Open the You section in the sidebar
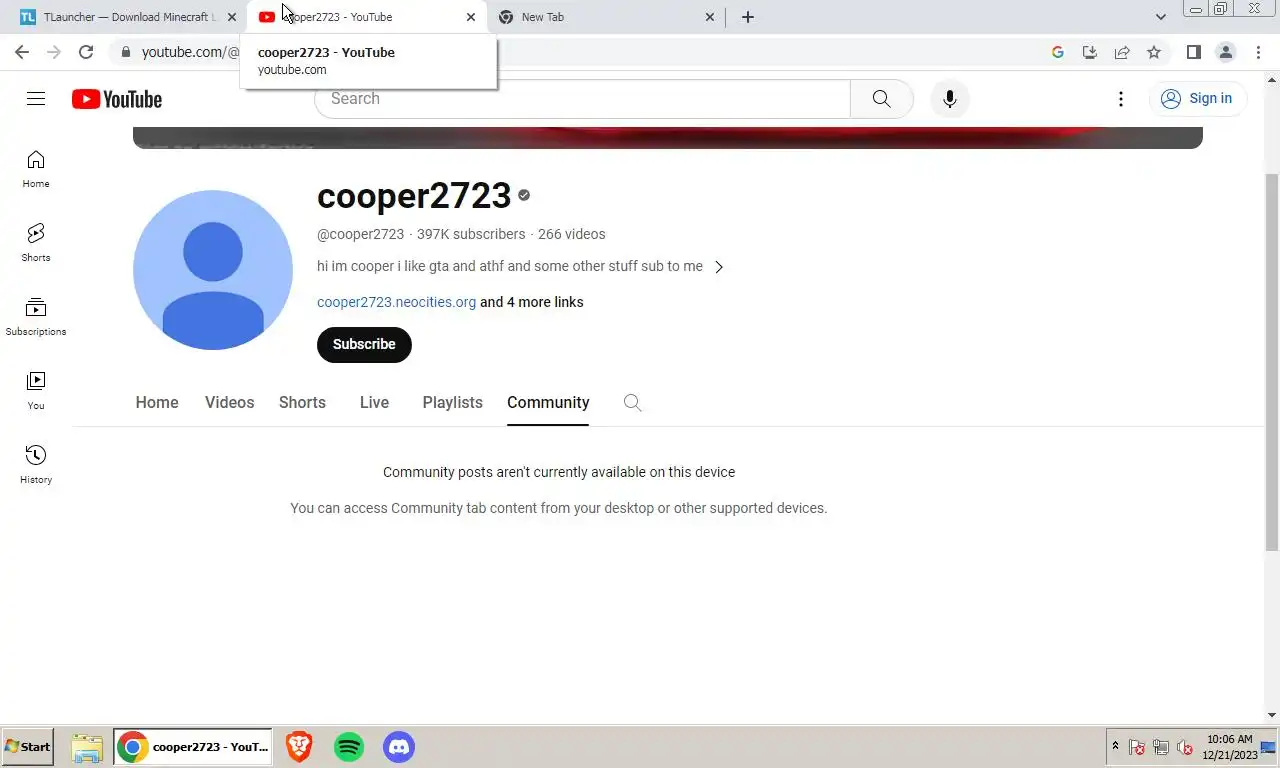The height and width of the screenshot is (768, 1280). pos(36,391)
